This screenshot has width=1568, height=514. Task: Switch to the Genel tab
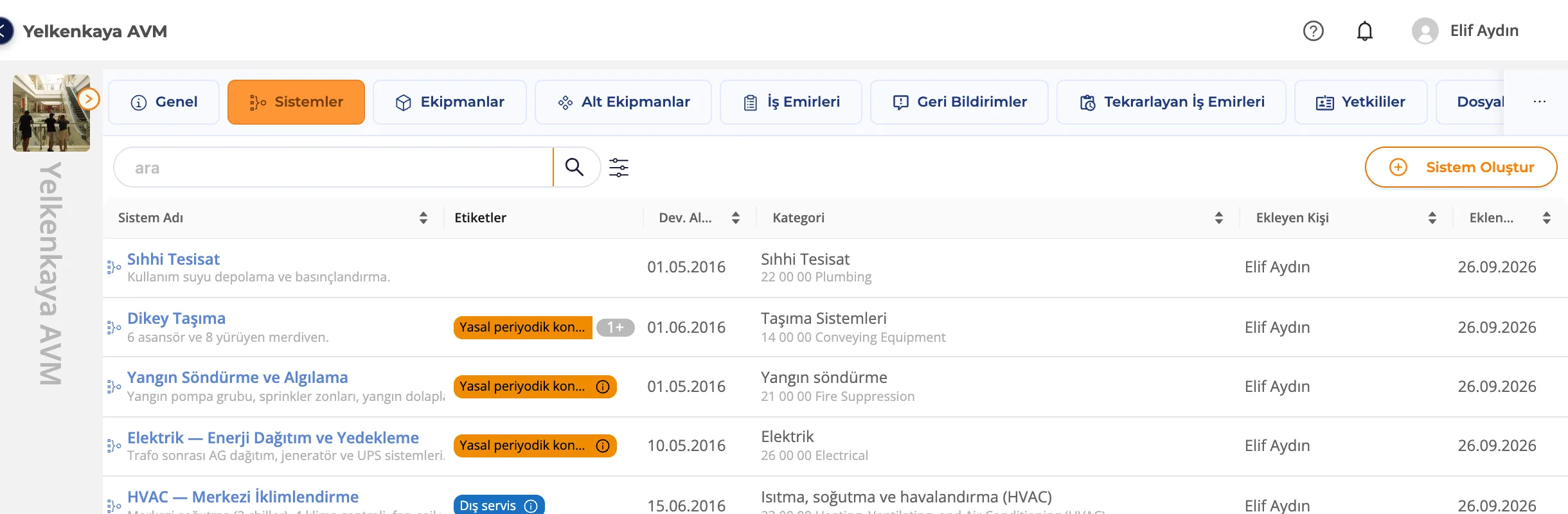[x=164, y=102]
